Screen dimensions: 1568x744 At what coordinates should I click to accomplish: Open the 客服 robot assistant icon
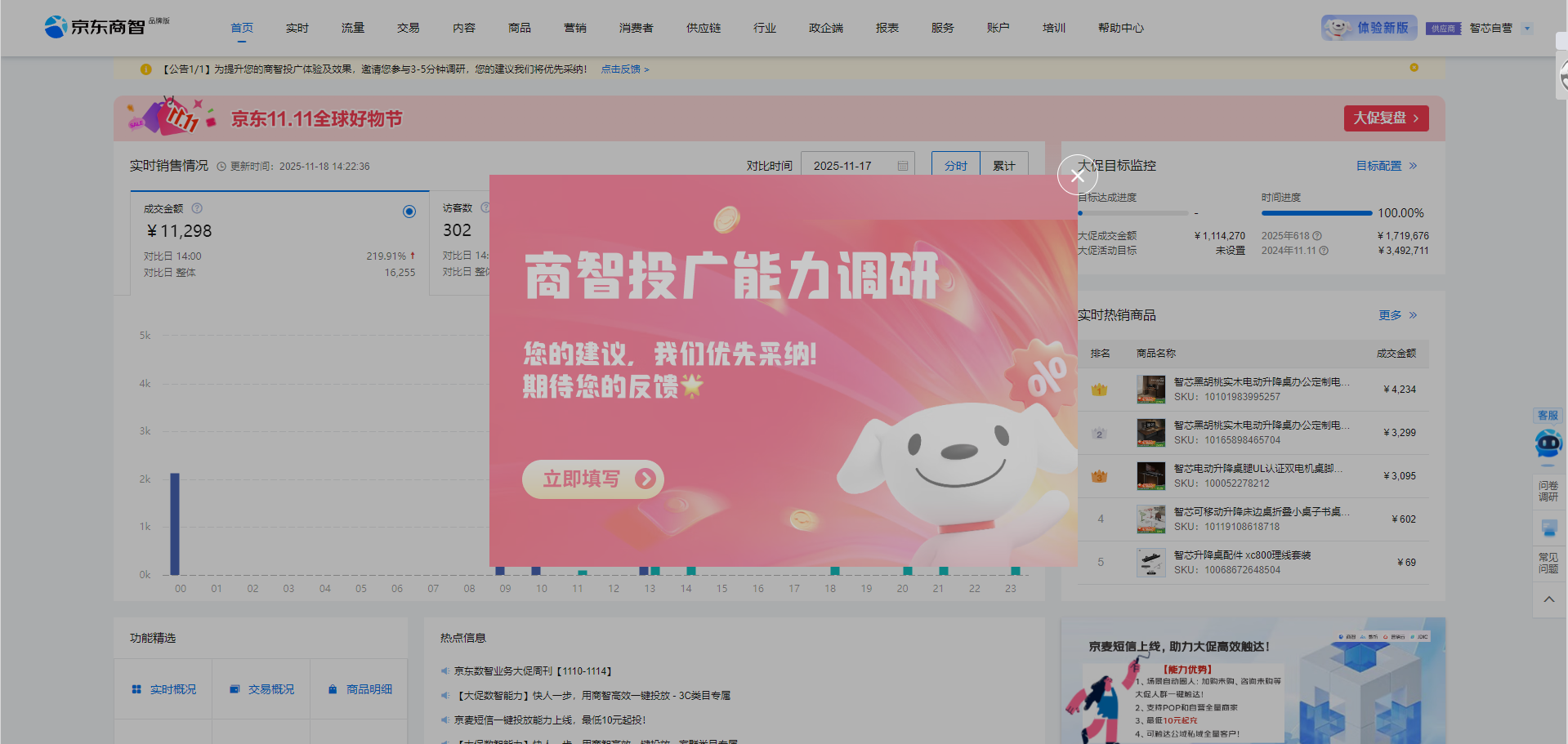[x=1548, y=443]
